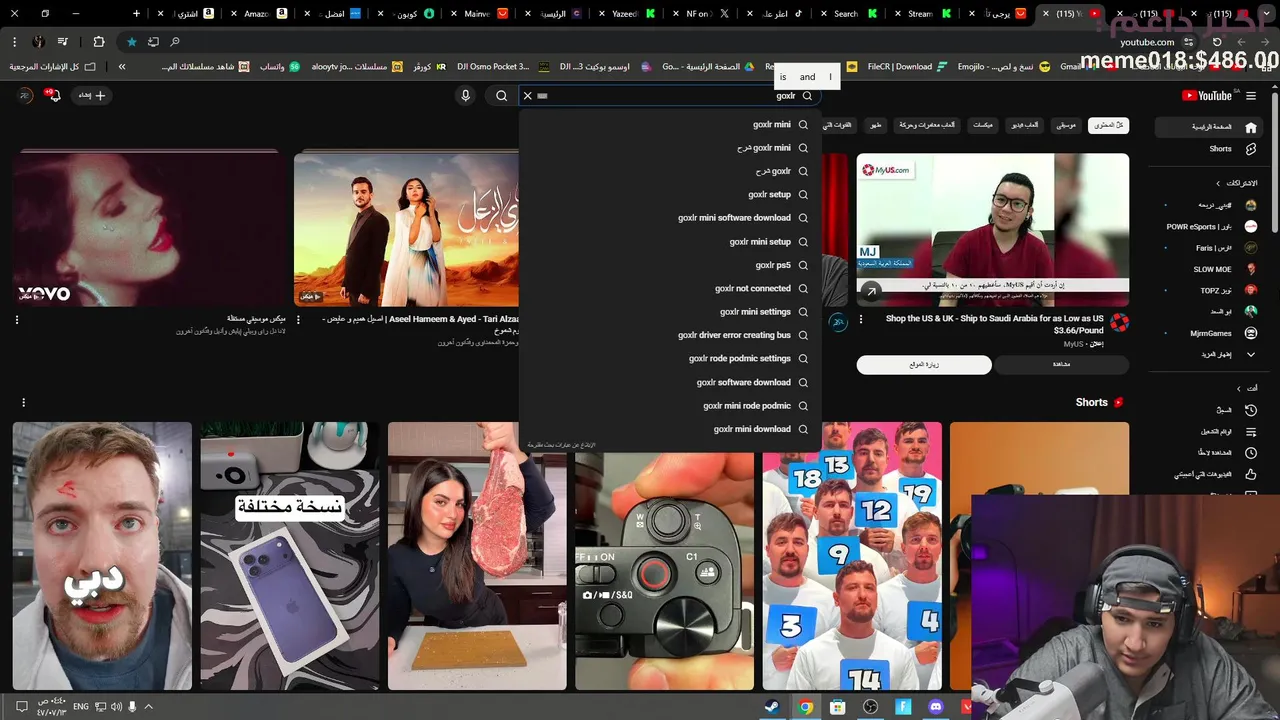Click the إنشاء create button
The height and width of the screenshot is (720, 1280).
pos(93,96)
